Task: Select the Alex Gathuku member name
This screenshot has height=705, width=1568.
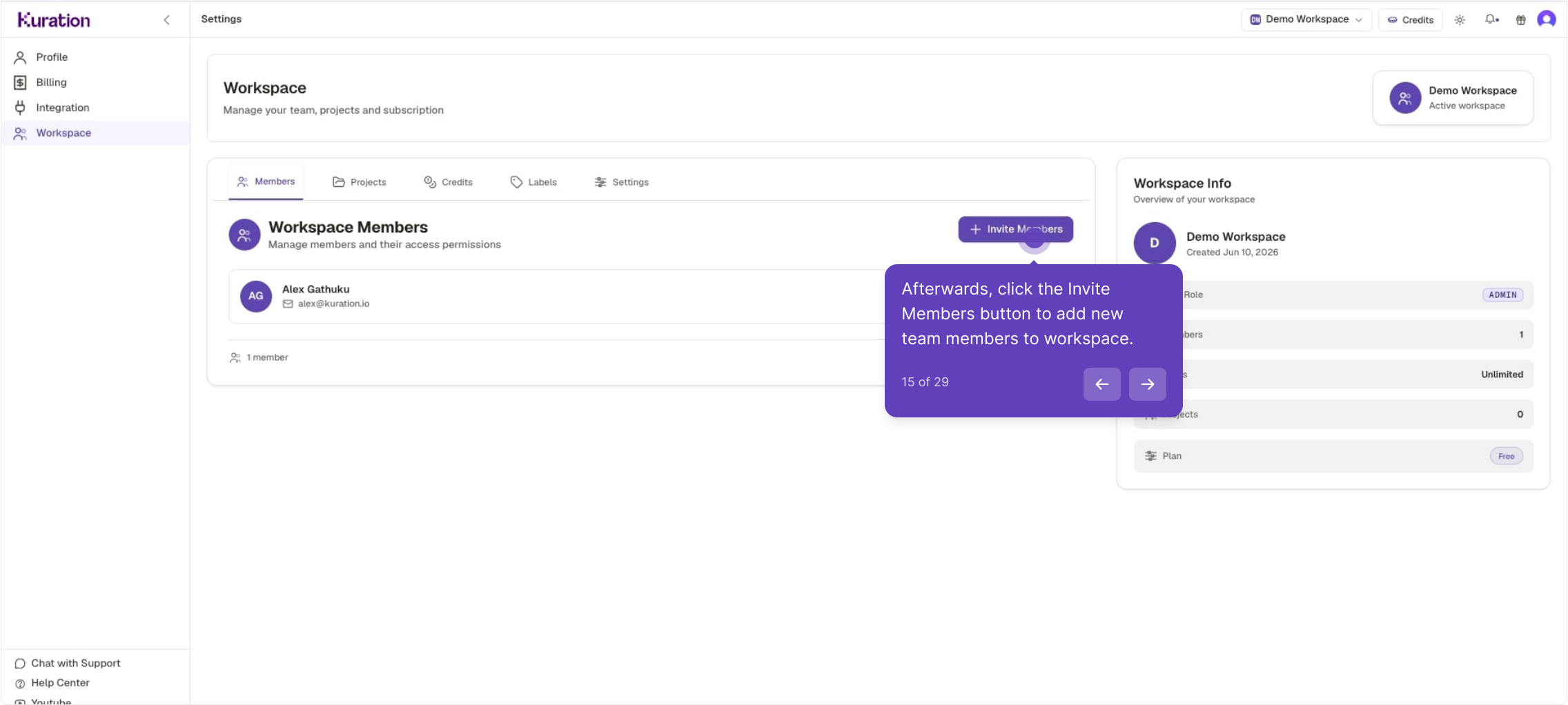Action: click(315, 289)
